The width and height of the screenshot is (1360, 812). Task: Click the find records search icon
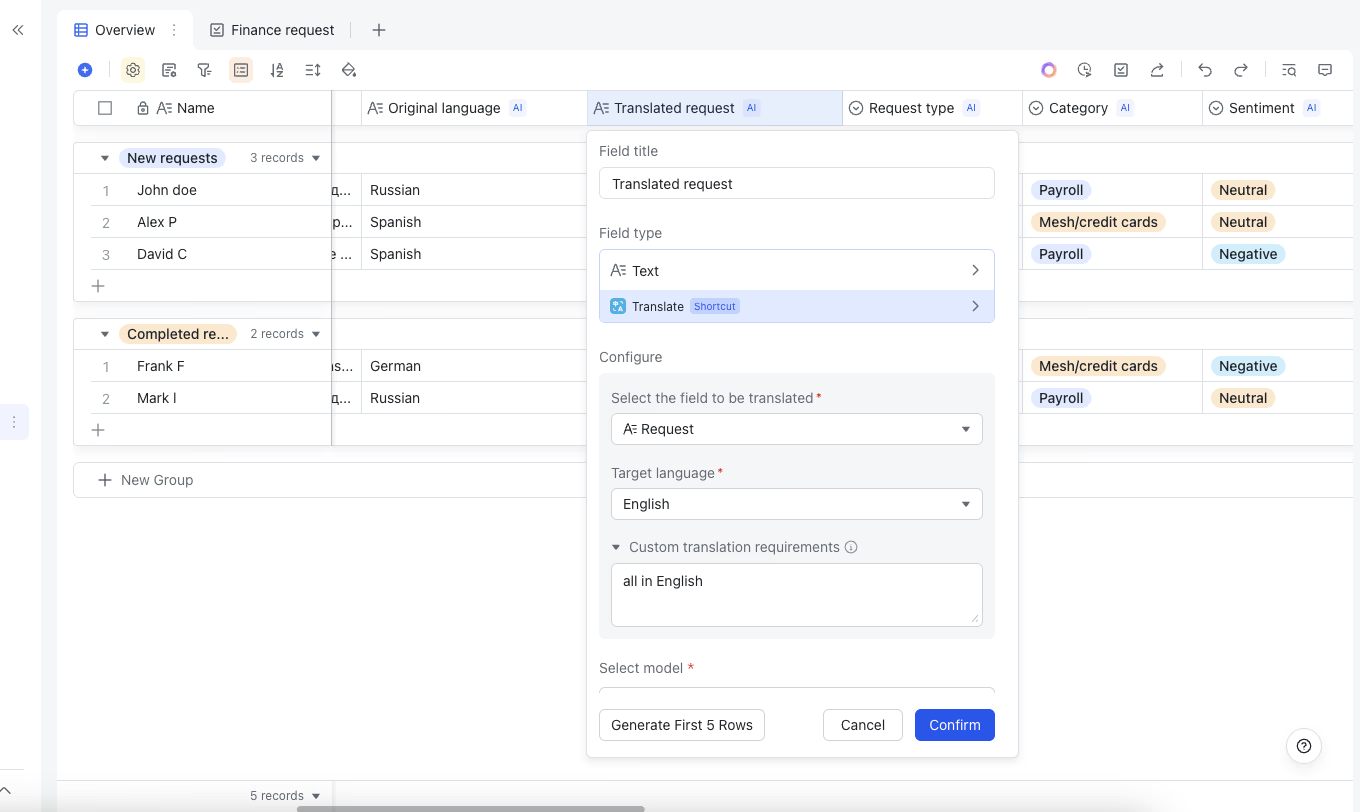1289,70
